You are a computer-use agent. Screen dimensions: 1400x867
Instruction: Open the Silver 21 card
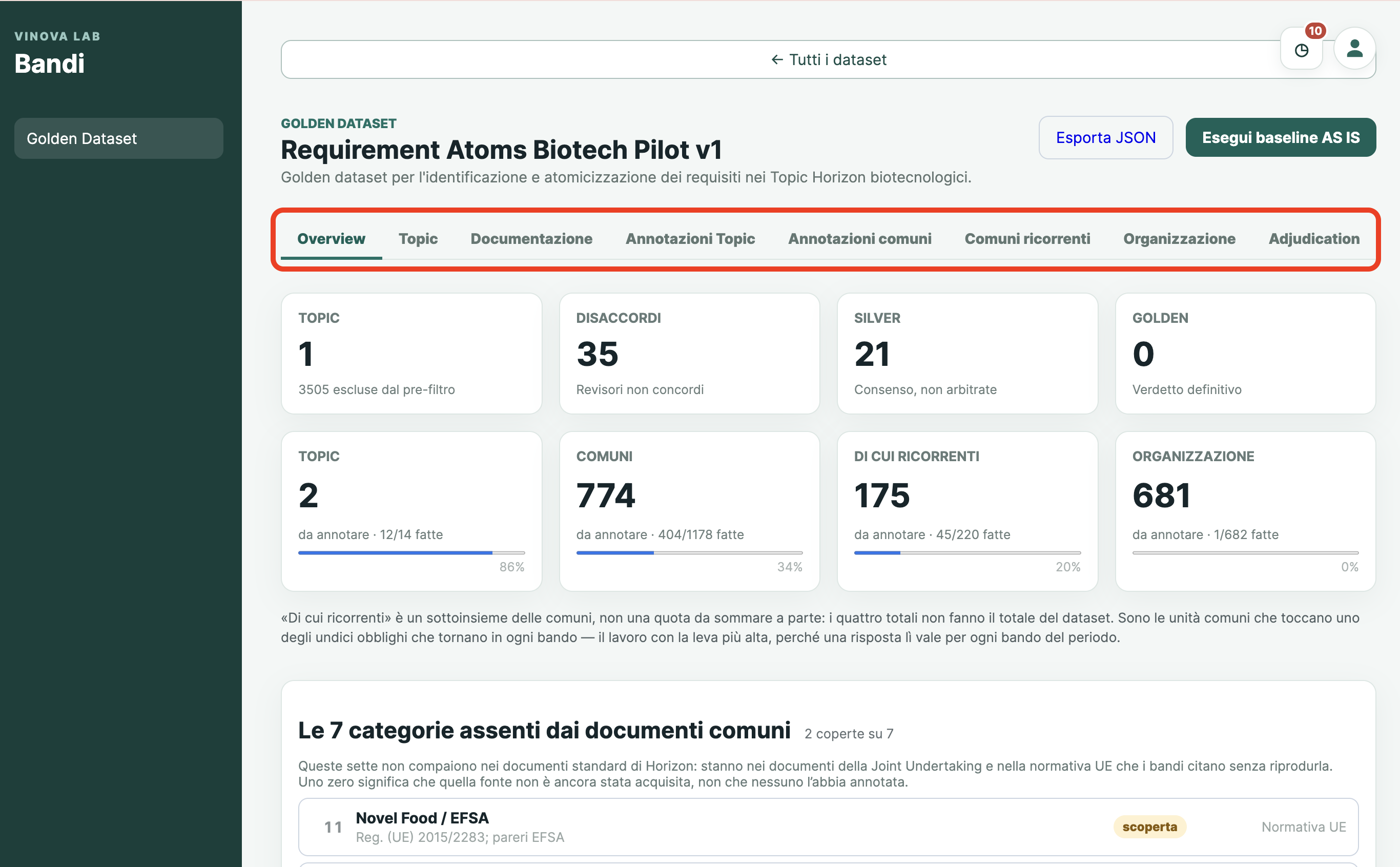(967, 353)
